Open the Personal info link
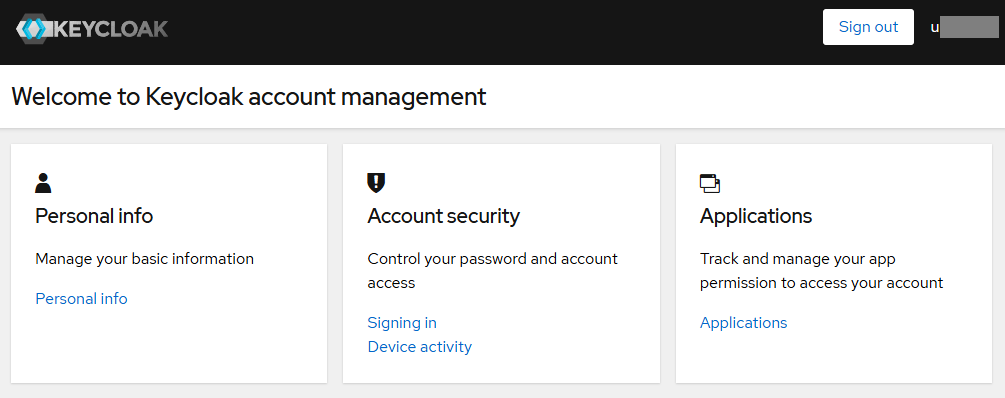The height and width of the screenshot is (398, 1005). click(81, 299)
